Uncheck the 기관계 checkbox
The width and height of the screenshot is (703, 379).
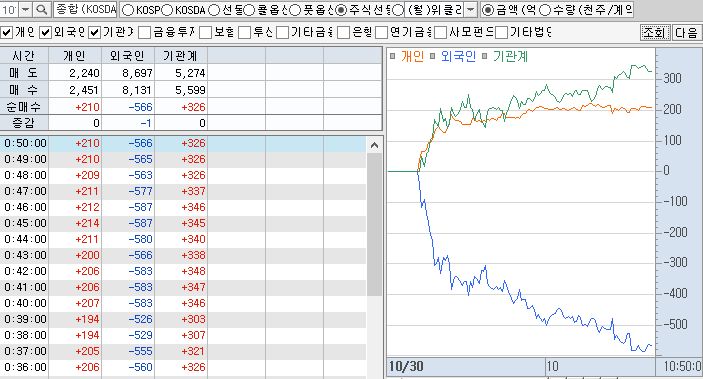(x=94, y=32)
